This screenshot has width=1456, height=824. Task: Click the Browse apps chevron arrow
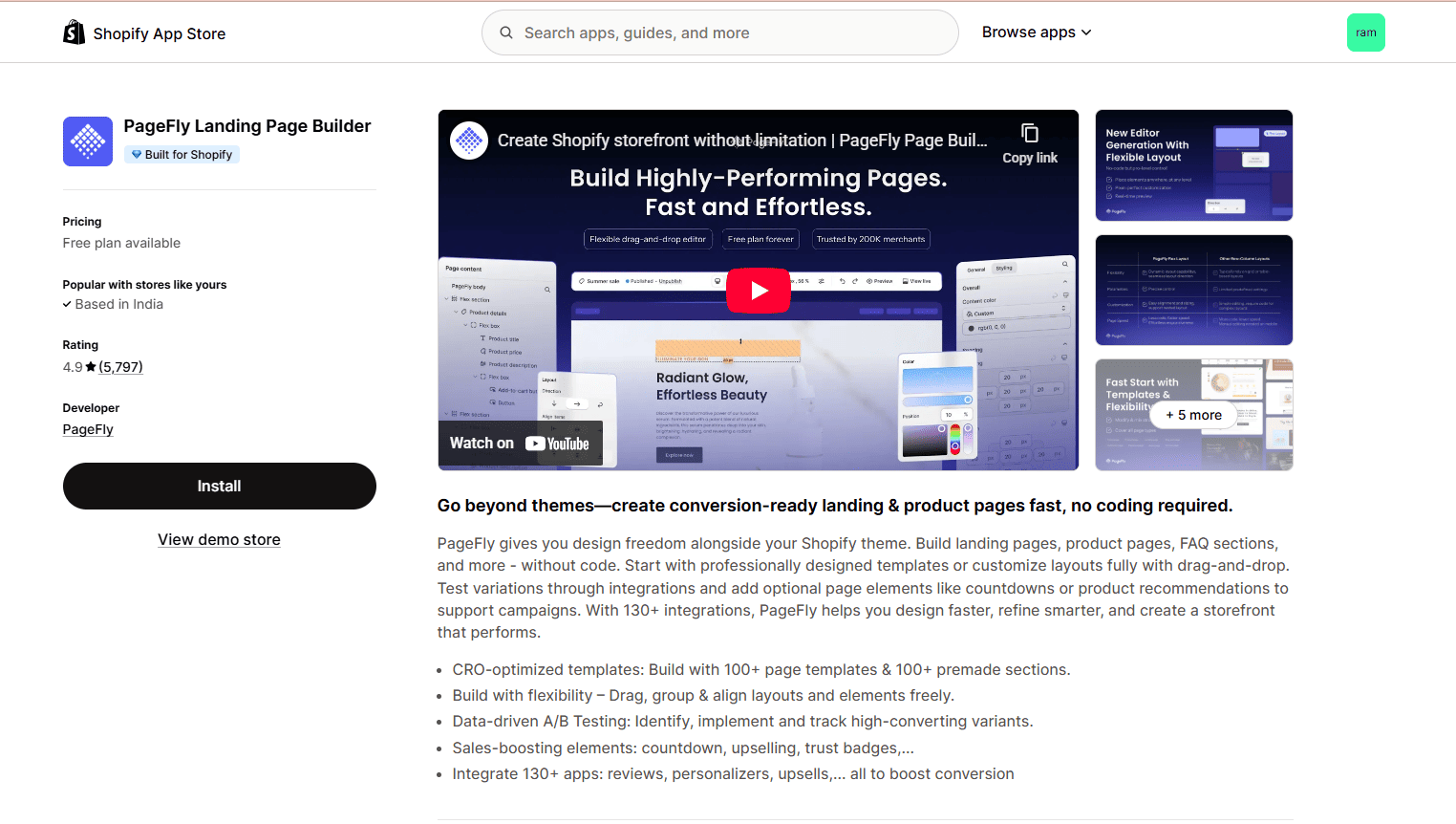pos(1086,33)
